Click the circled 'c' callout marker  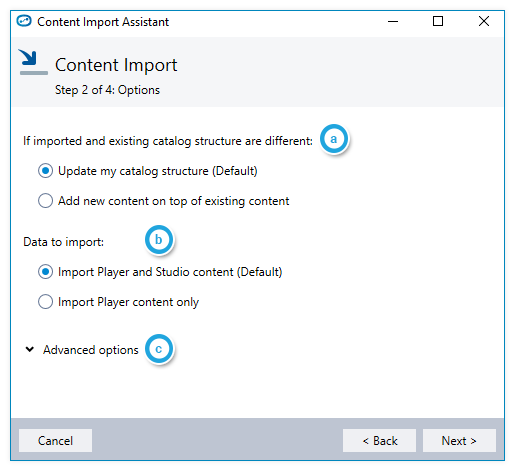[x=159, y=349]
